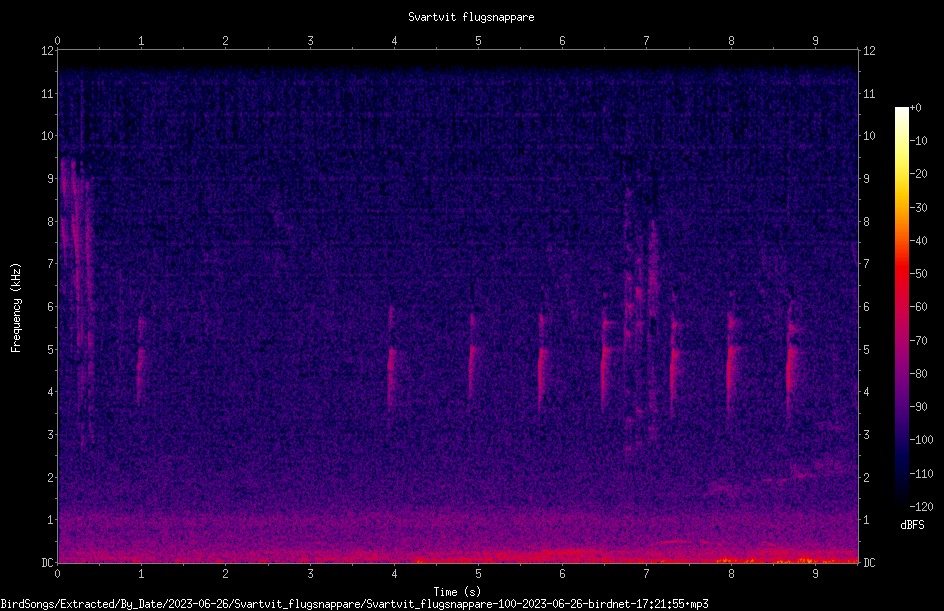Click the '3' tick on the top time axis

point(310,41)
